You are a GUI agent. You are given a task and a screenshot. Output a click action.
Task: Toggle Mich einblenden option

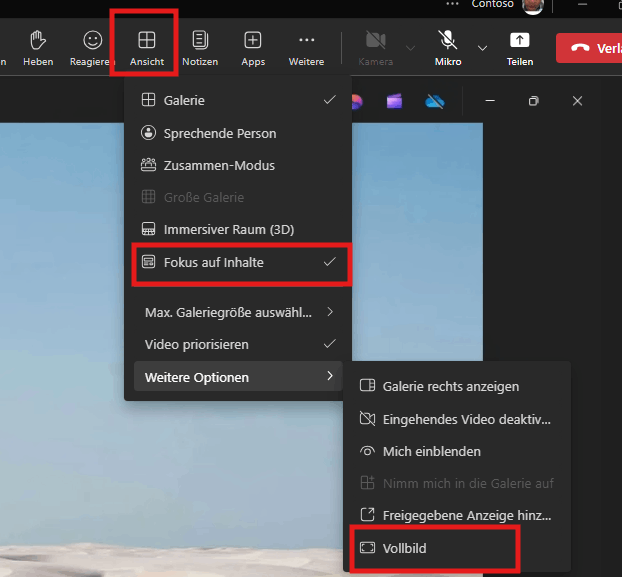tap(457, 451)
